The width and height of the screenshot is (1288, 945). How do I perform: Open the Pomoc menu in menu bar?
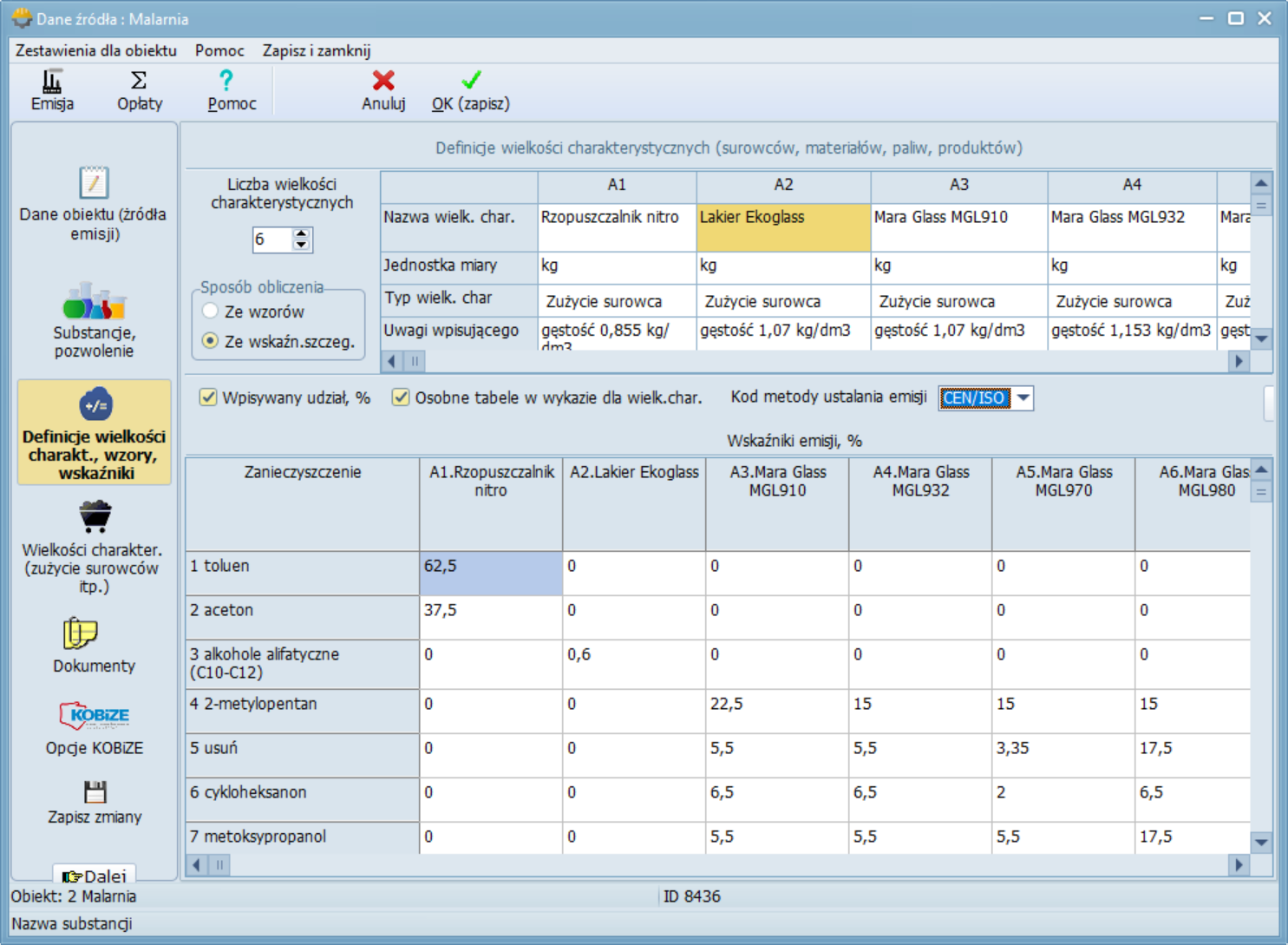(219, 50)
